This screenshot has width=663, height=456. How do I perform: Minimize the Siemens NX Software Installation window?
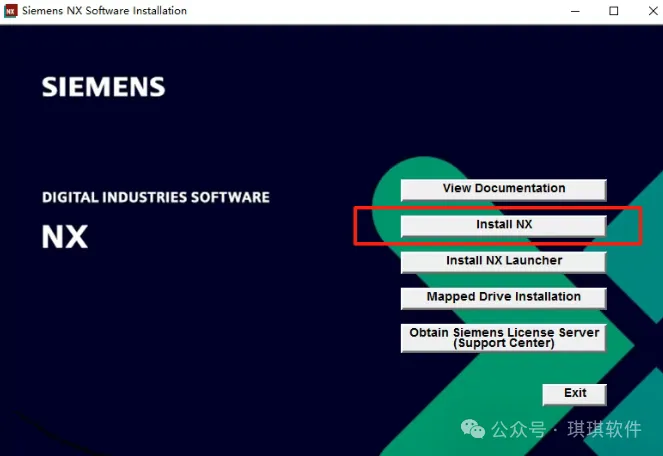pyautogui.click(x=575, y=11)
